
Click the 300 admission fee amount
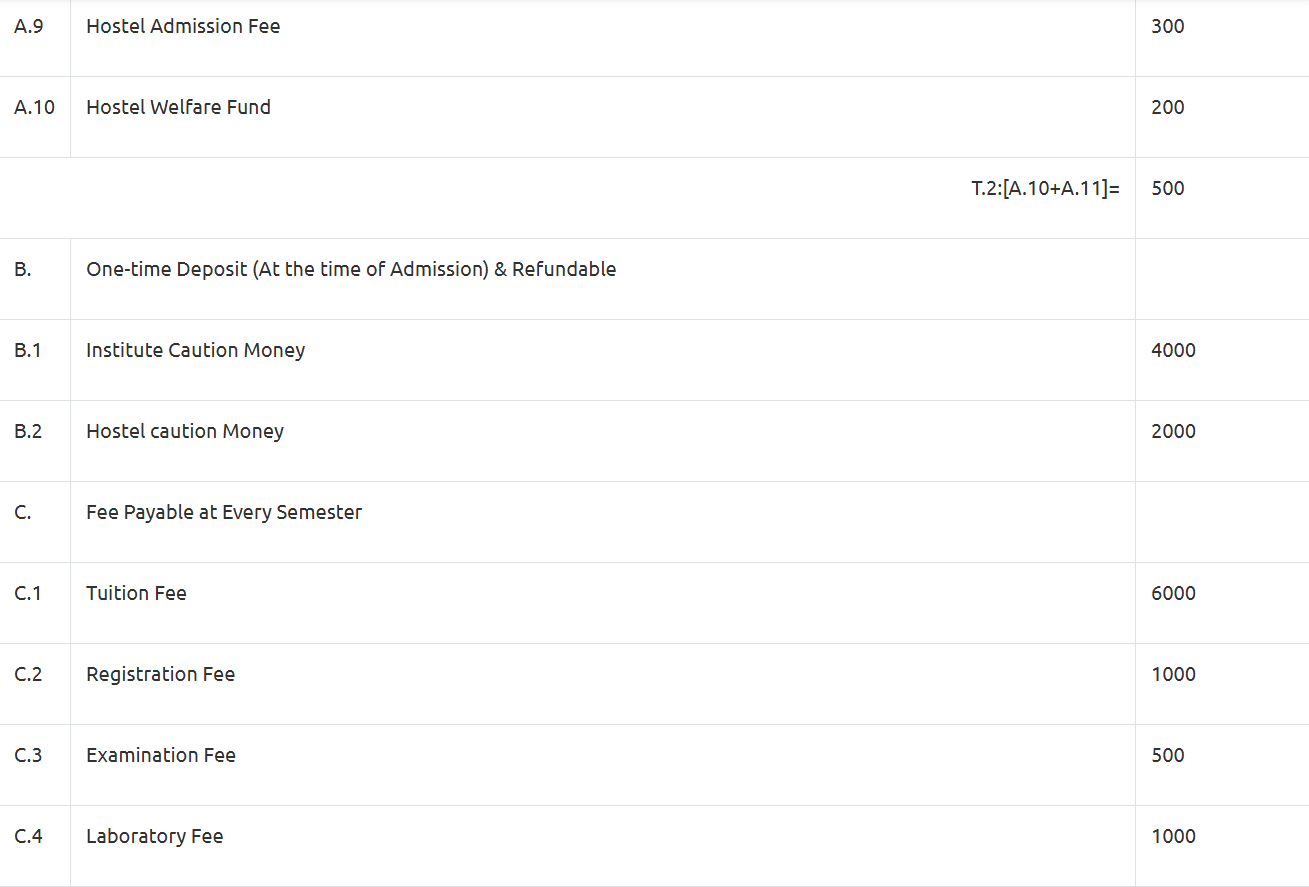(x=1167, y=27)
